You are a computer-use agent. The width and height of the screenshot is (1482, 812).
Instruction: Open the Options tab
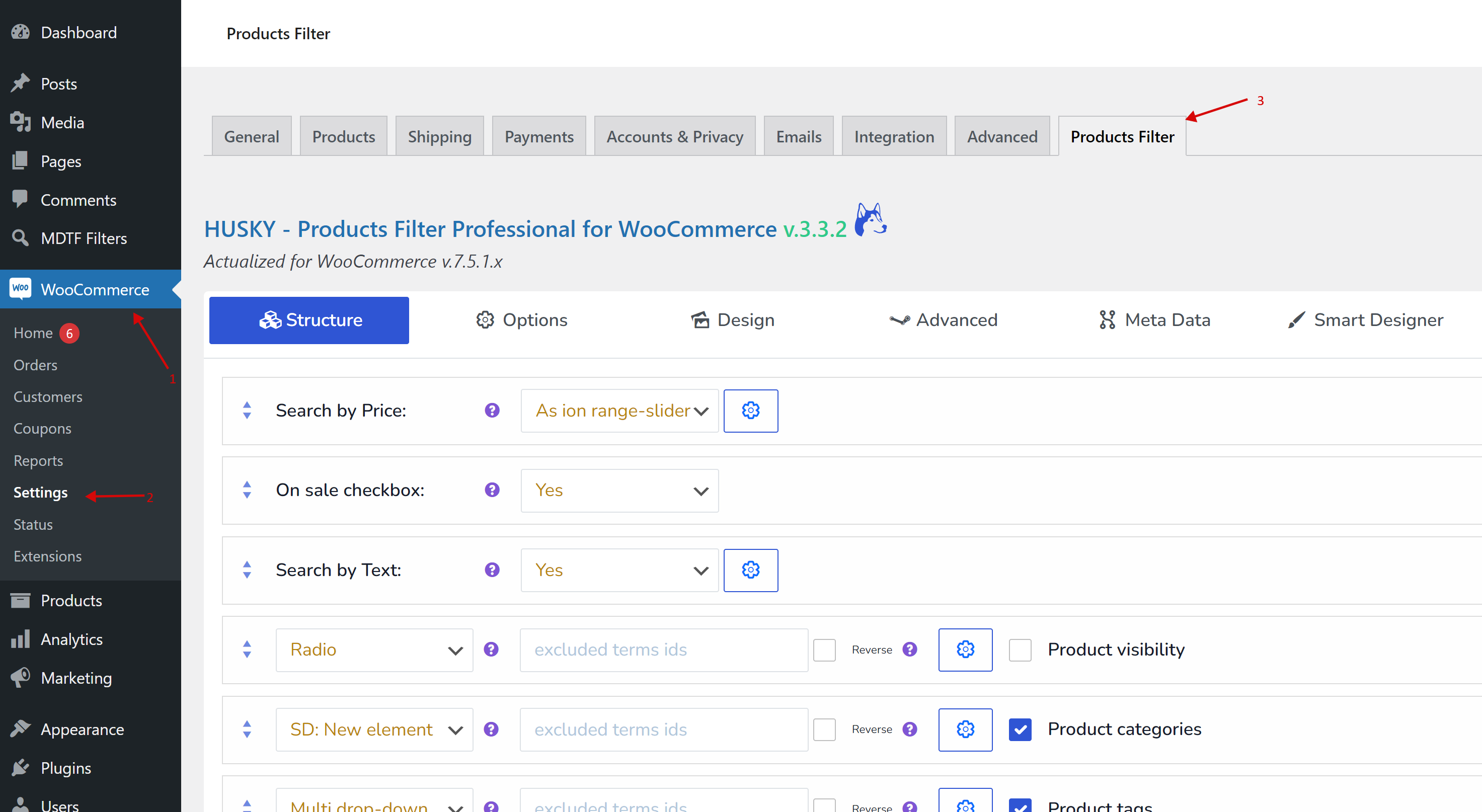pyautogui.click(x=522, y=320)
